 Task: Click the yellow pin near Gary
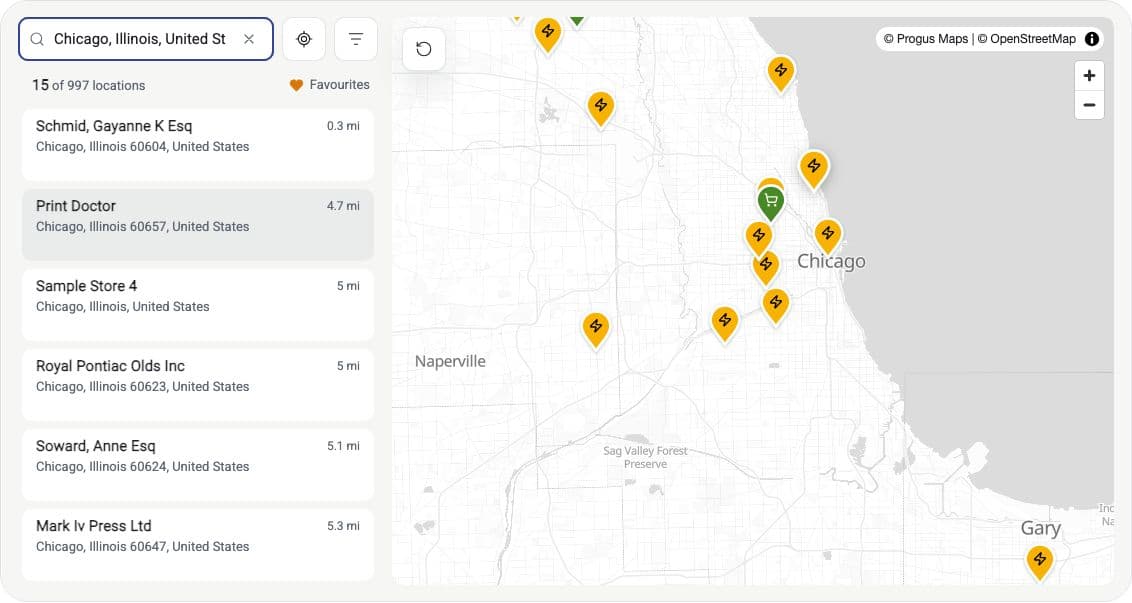[x=1040, y=561]
